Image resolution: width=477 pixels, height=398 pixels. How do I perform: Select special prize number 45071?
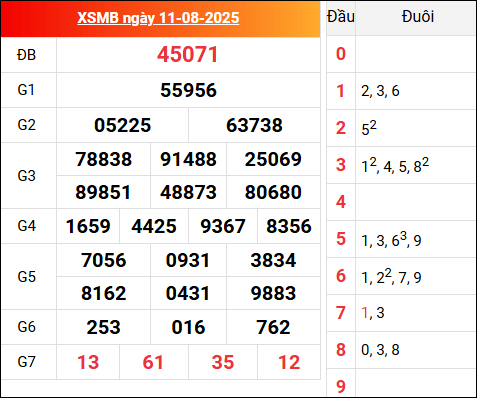(x=188, y=54)
